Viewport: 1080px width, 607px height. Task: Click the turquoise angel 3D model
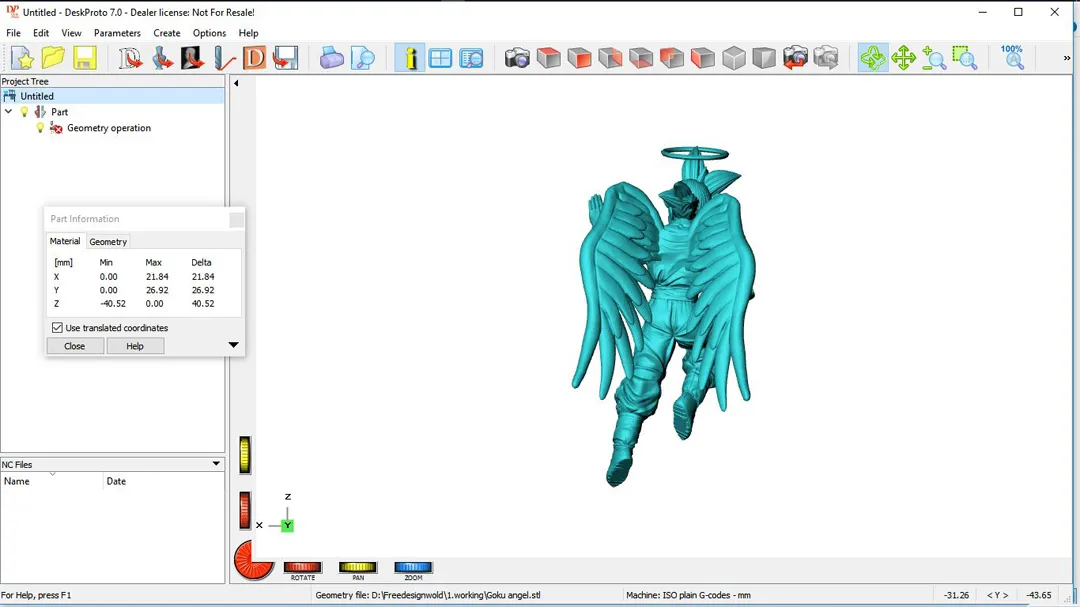pyautogui.click(x=664, y=316)
